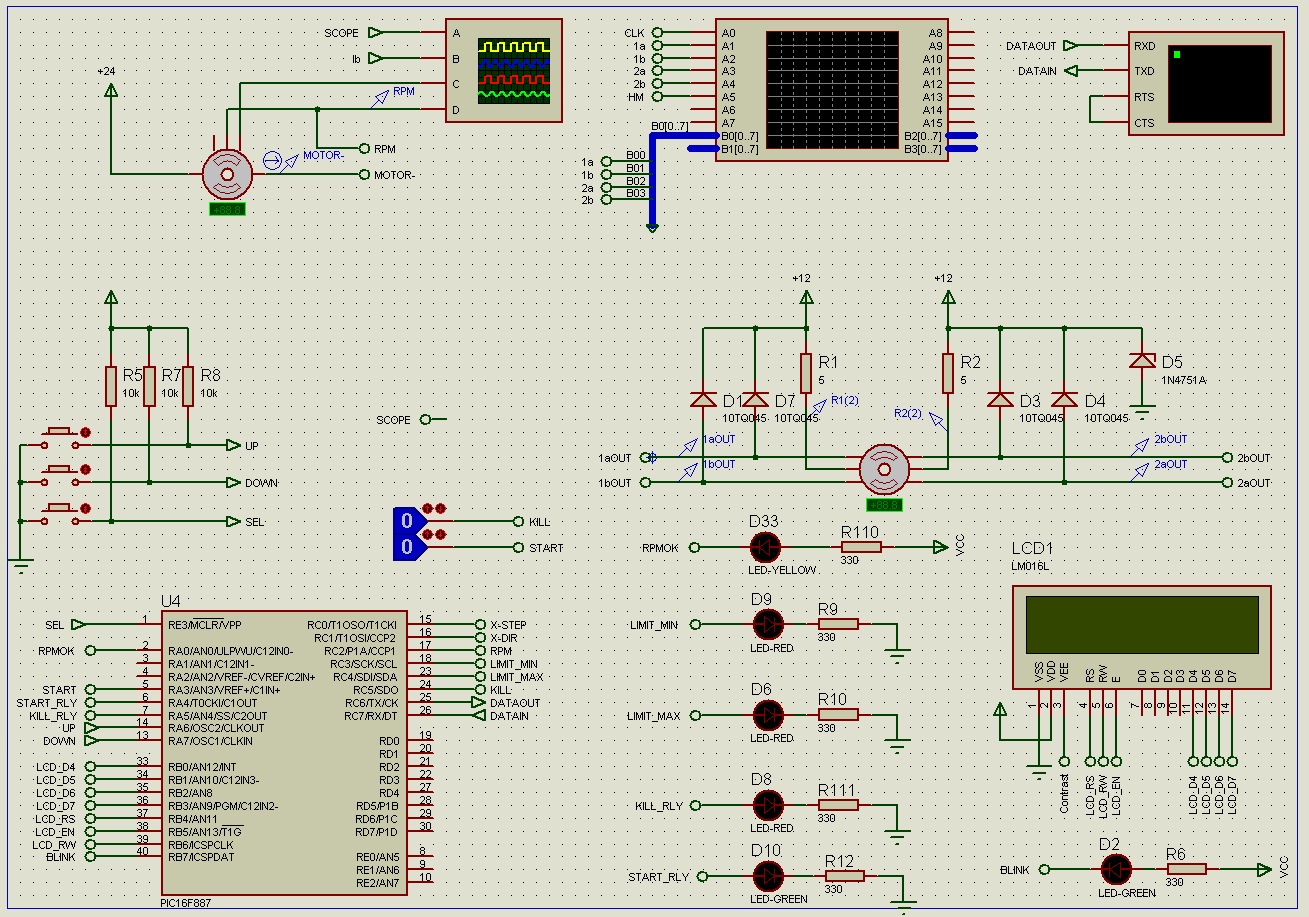Click the 2bOUT probe arrow
The image size is (1309, 917).
tap(1141, 447)
